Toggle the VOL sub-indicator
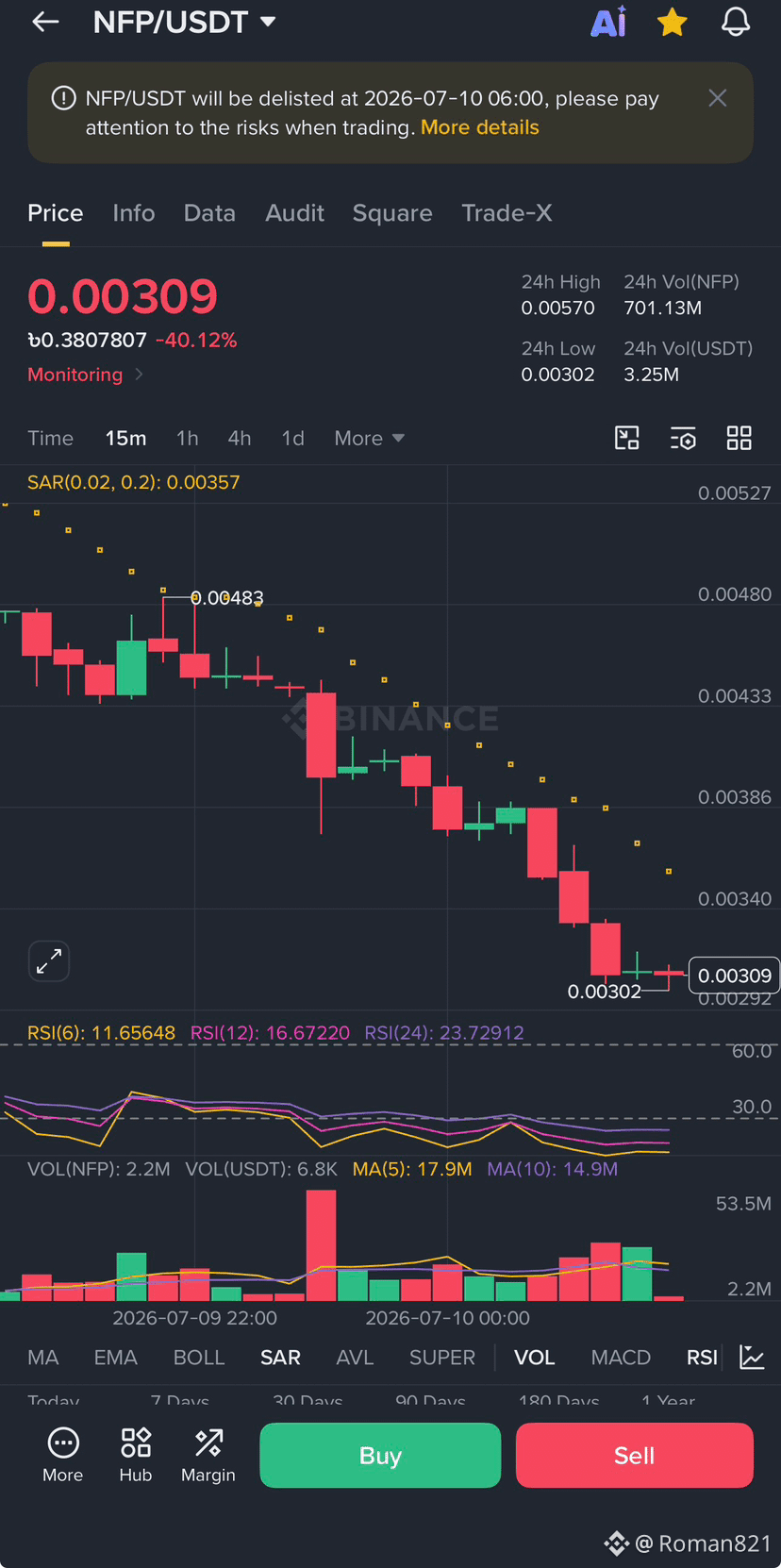This screenshot has width=781, height=1568. (x=534, y=1358)
